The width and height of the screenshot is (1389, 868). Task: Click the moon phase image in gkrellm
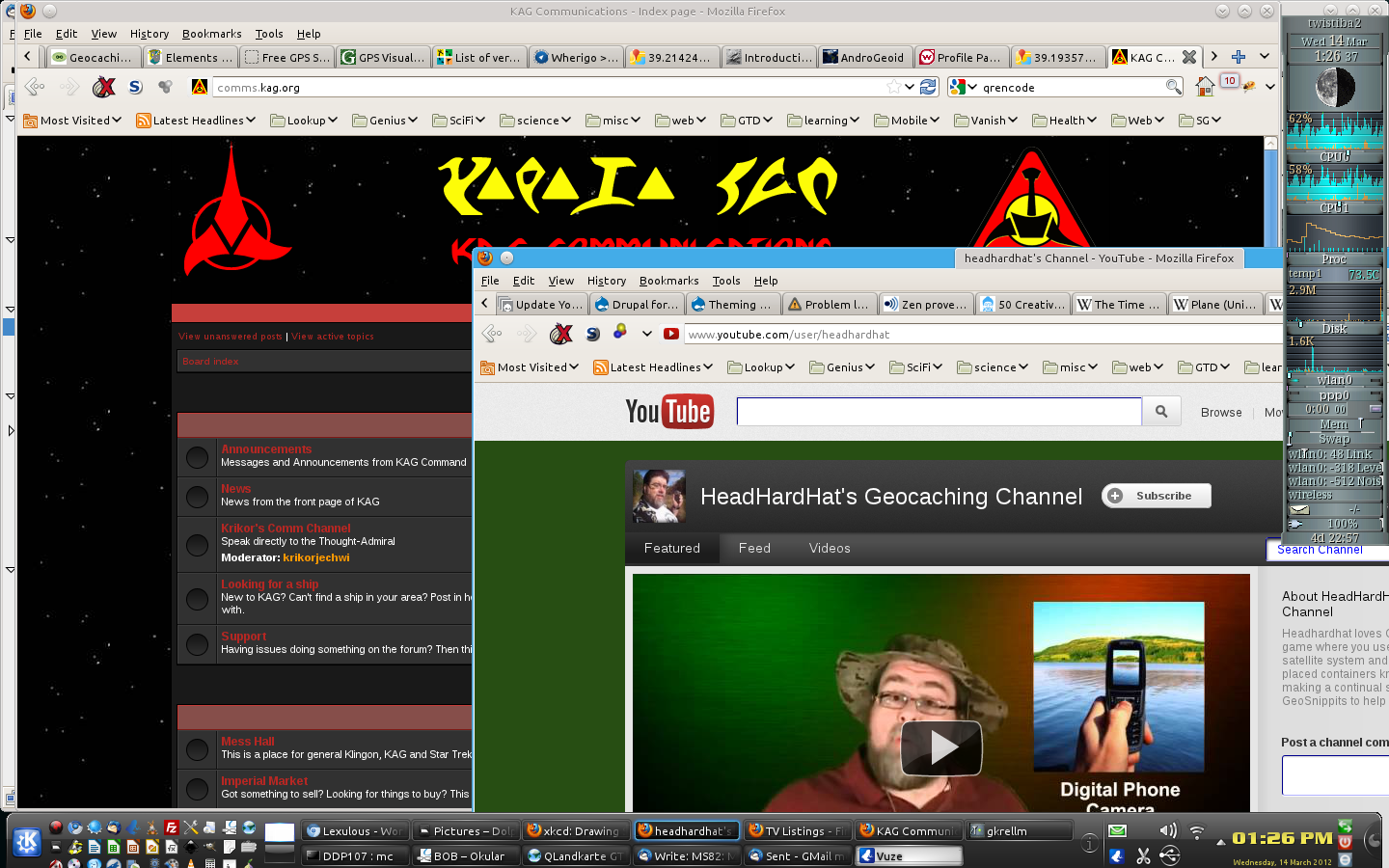point(1335,88)
